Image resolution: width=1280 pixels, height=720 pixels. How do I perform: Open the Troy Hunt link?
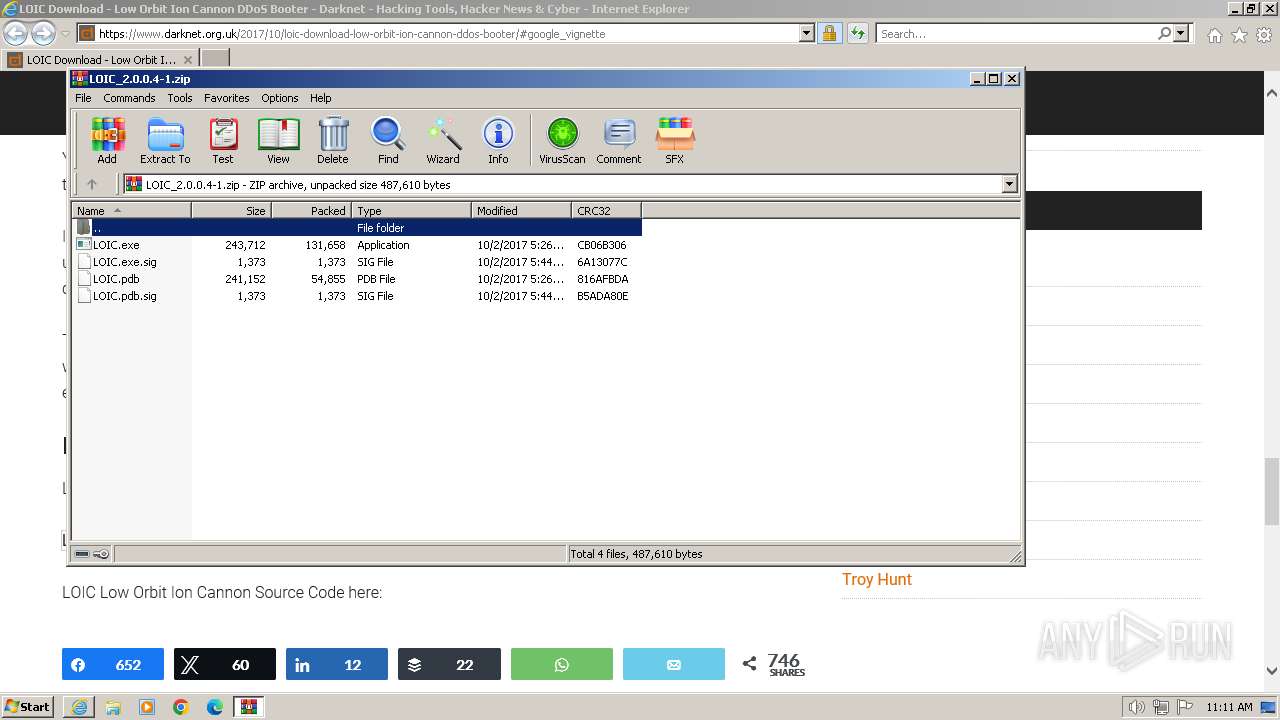877,579
